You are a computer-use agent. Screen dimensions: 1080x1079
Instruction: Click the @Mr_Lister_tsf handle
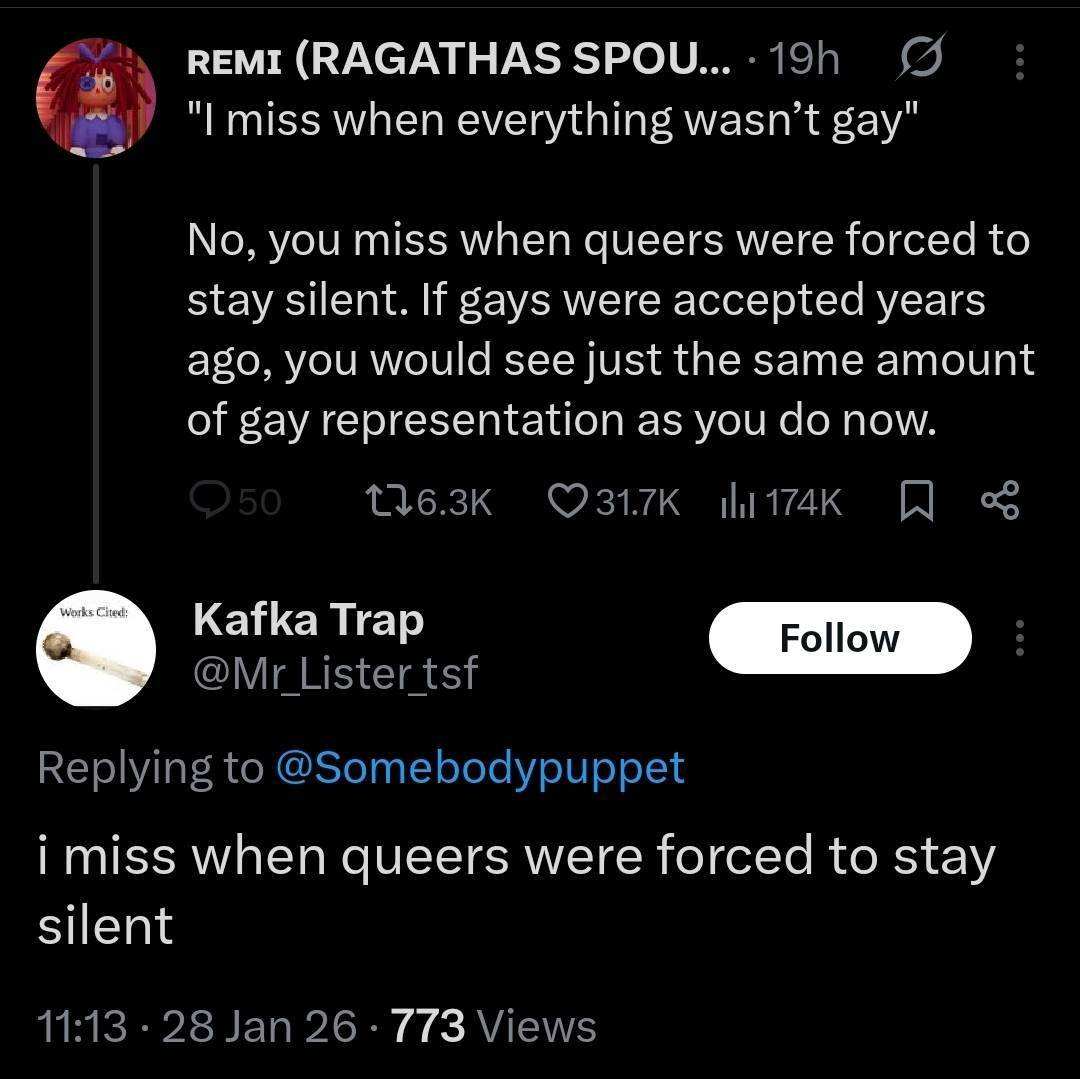[334, 673]
